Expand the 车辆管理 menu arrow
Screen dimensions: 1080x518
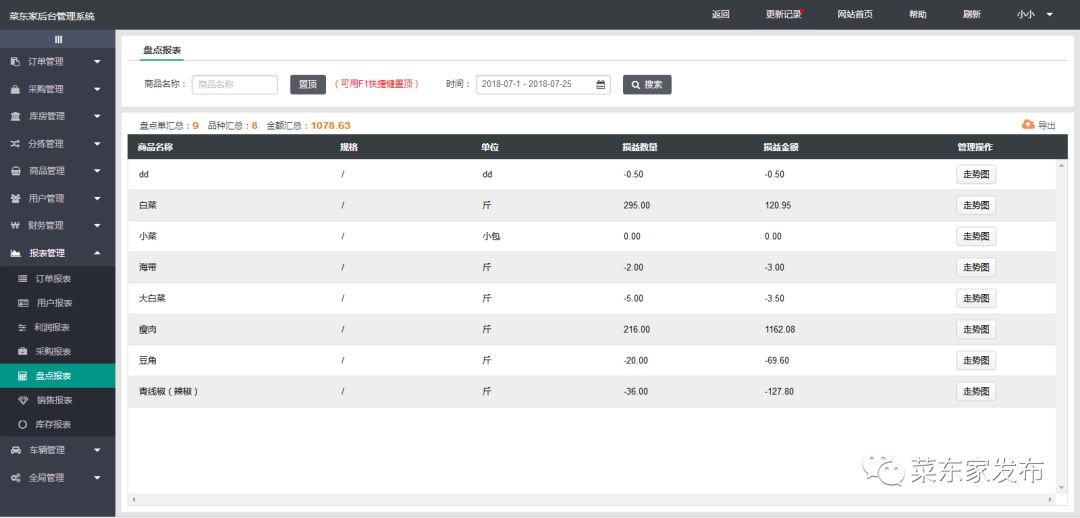(97, 450)
